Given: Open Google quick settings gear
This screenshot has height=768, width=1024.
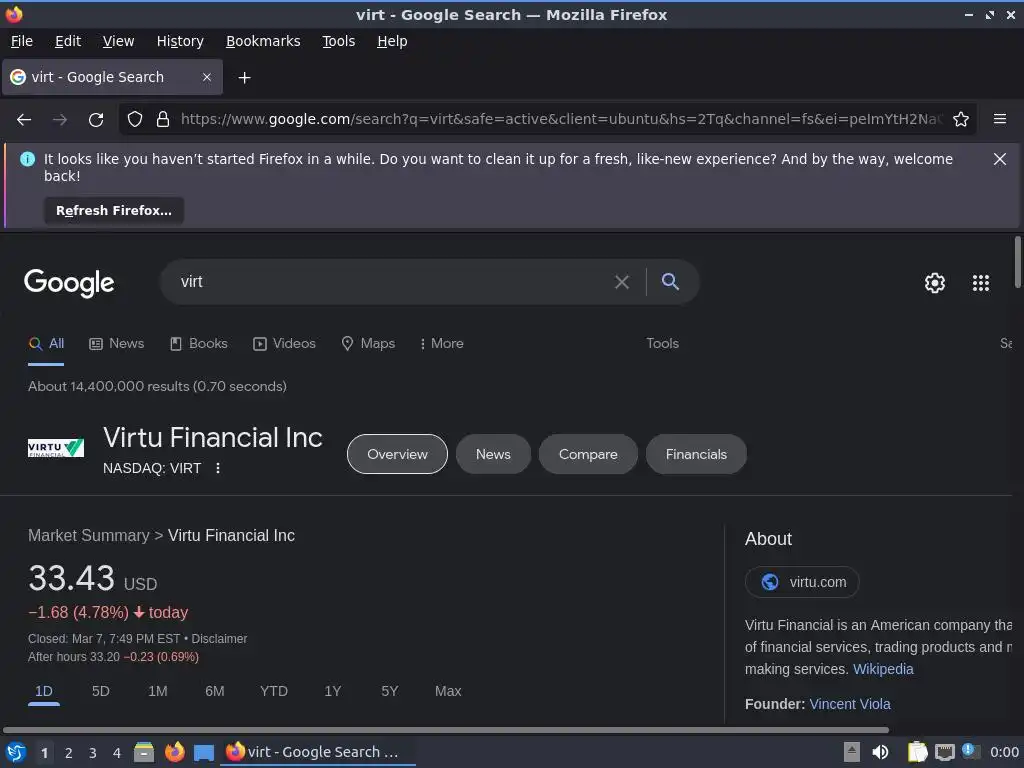Looking at the screenshot, I should click(x=935, y=283).
